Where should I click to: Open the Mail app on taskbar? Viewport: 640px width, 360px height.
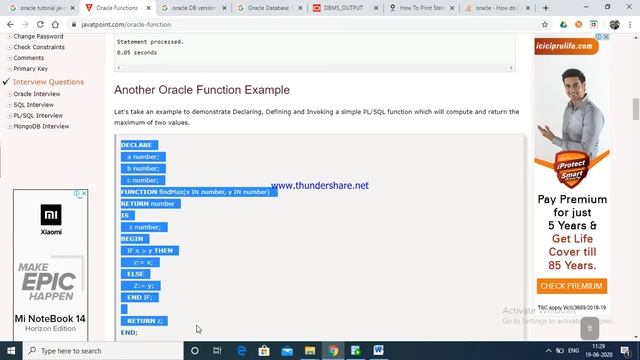pyautogui.click(x=287, y=351)
